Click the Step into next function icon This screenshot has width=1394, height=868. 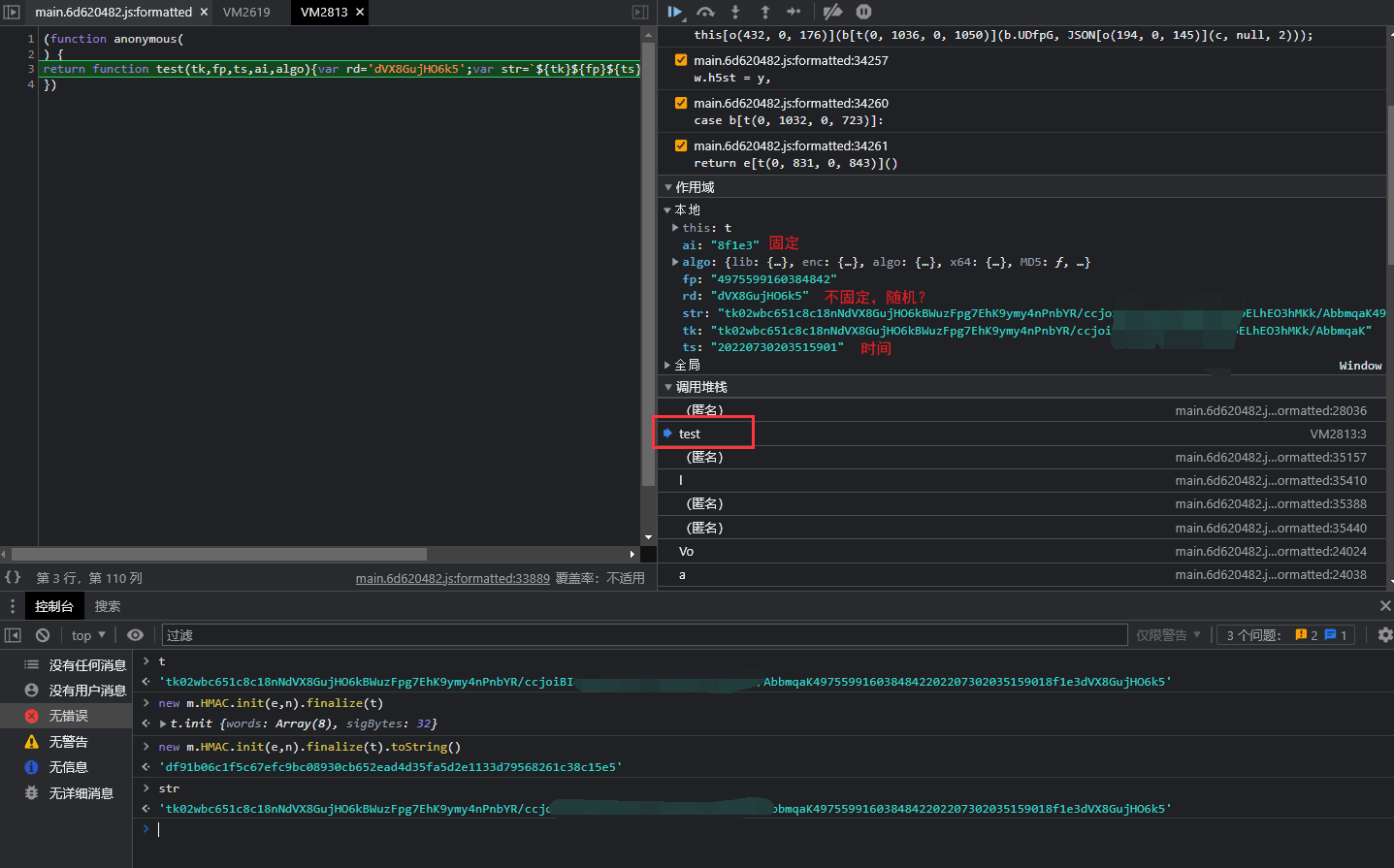[x=735, y=12]
